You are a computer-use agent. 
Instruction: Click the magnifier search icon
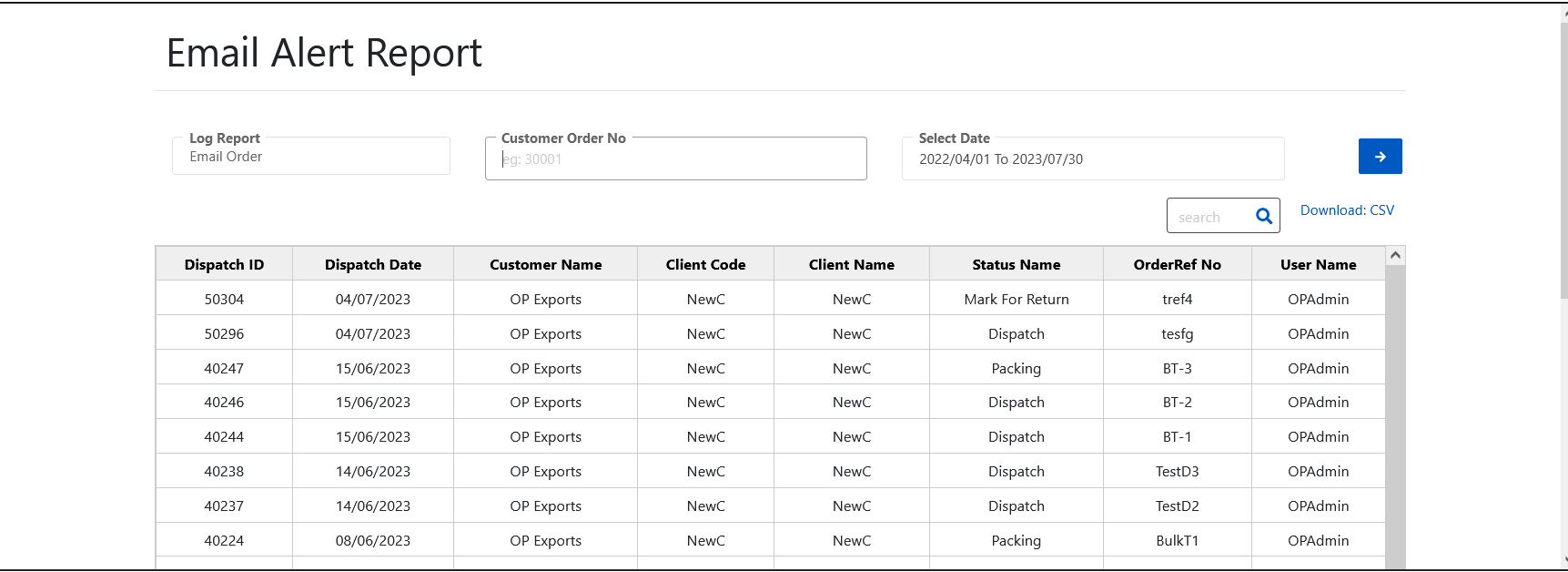click(1264, 216)
